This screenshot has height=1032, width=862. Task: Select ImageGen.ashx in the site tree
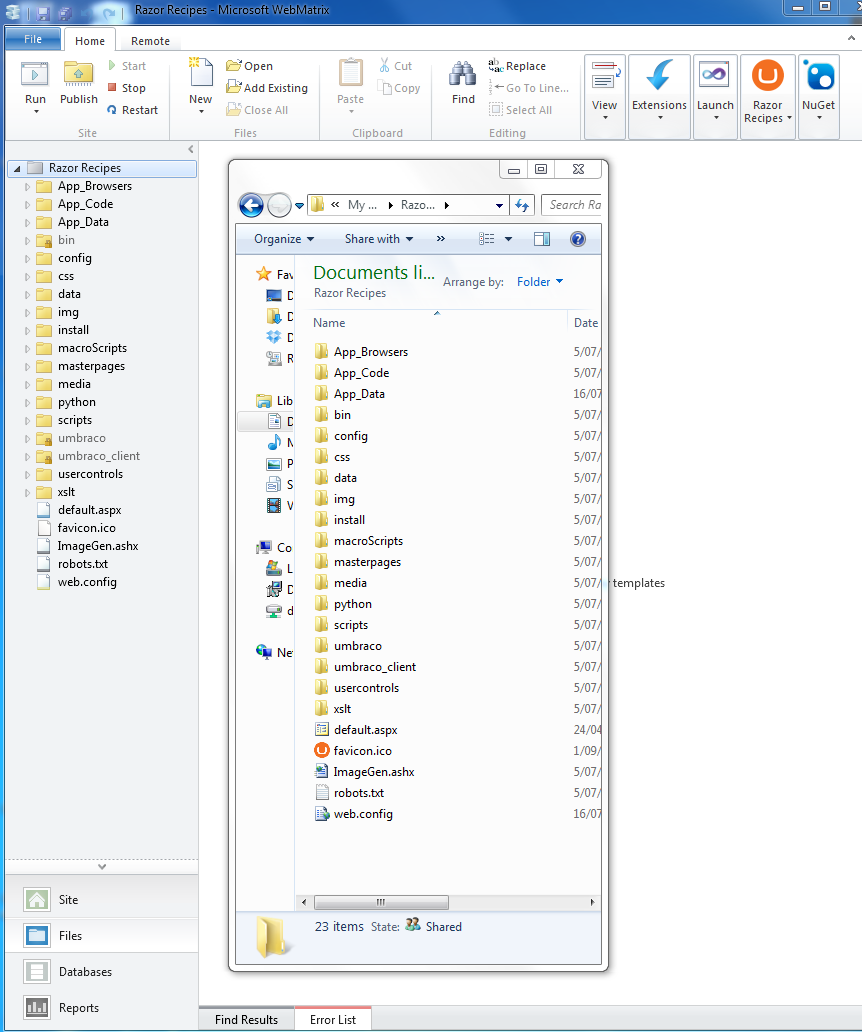(x=97, y=546)
